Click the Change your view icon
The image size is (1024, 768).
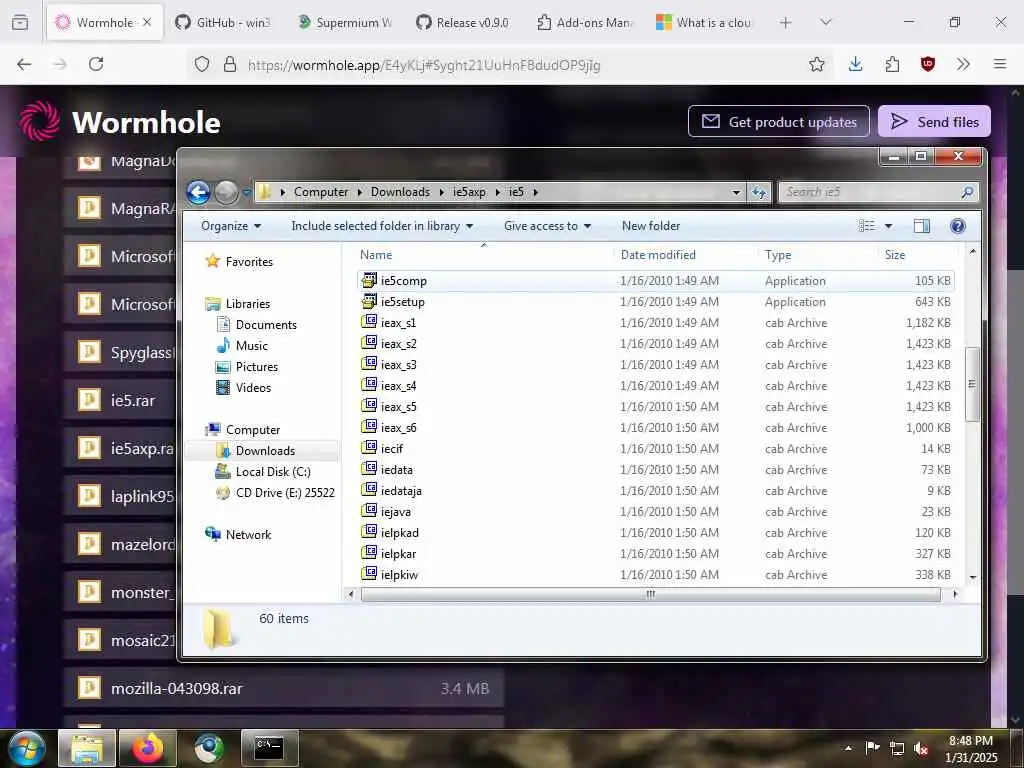867,226
